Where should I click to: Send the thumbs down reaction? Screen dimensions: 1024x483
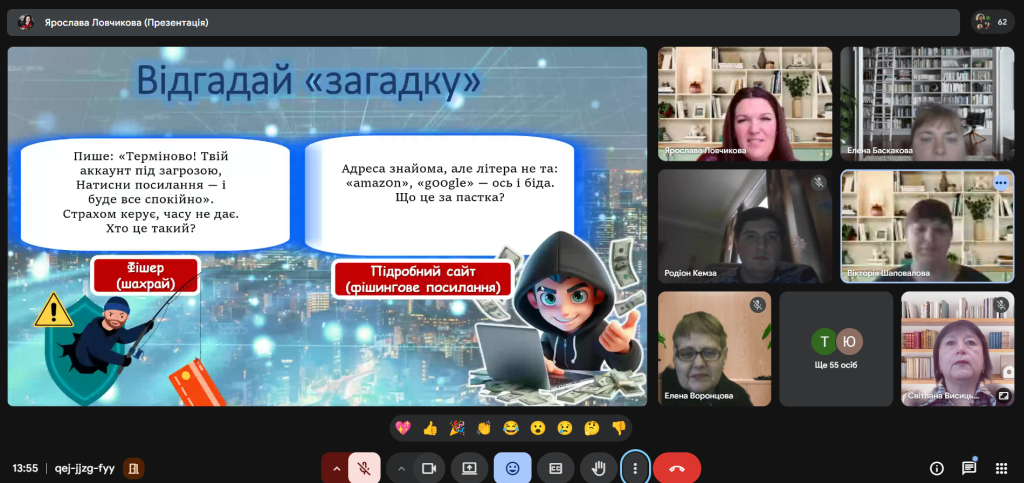click(x=618, y=428)
